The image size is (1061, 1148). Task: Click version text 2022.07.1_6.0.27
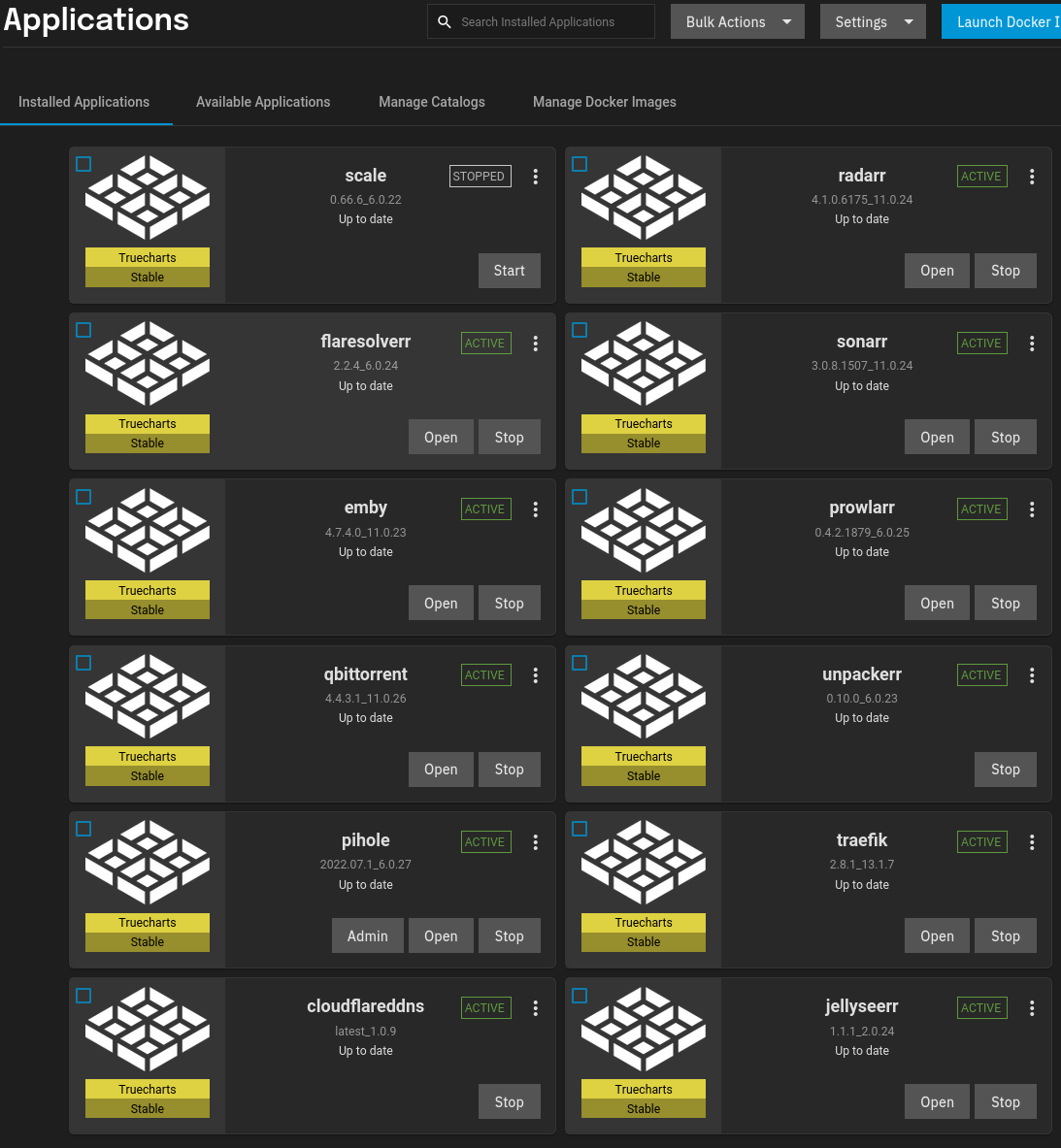pyautogui.click(x=365, y=865)
